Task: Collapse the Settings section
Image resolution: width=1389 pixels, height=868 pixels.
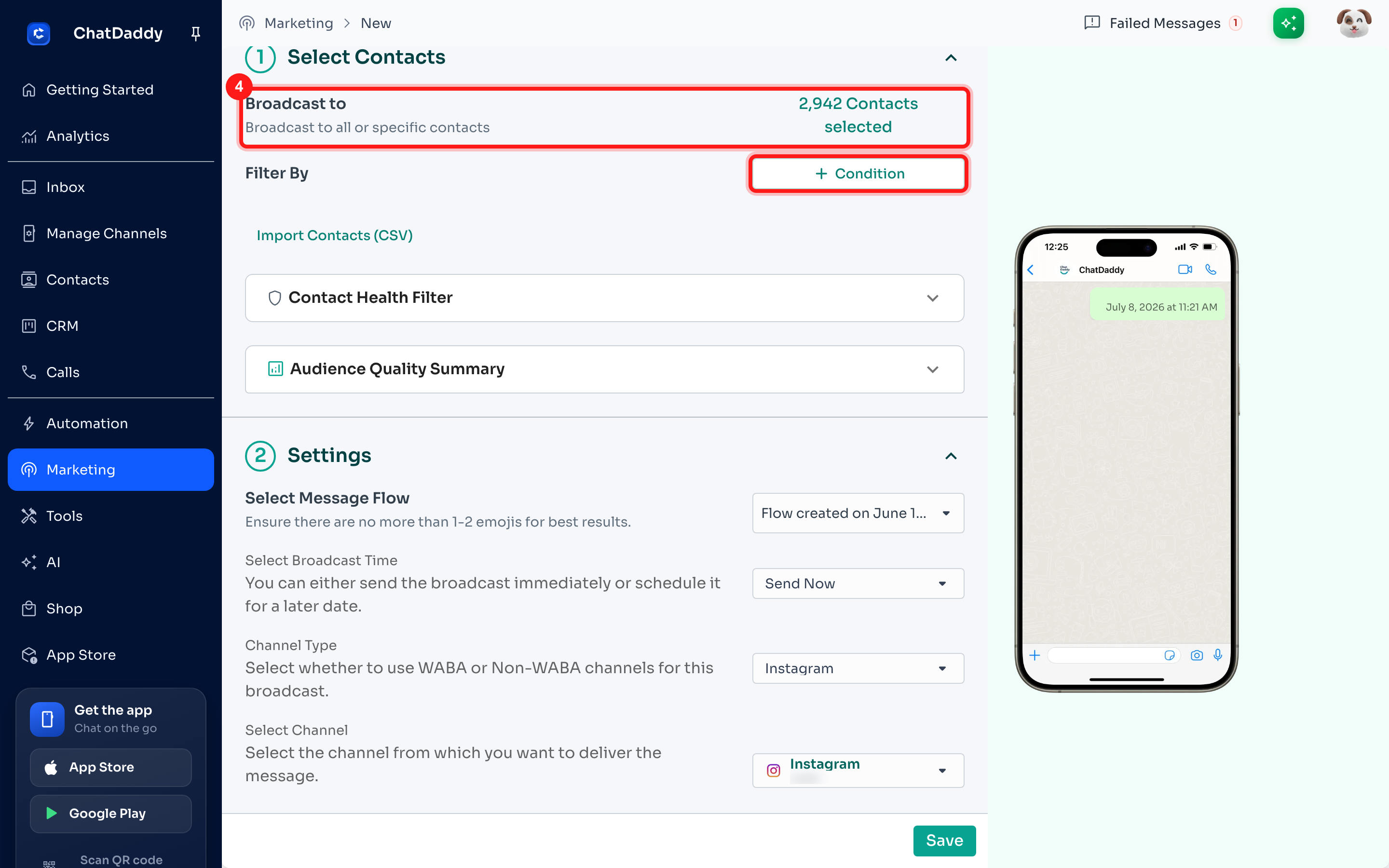Action: coord(951,456)
